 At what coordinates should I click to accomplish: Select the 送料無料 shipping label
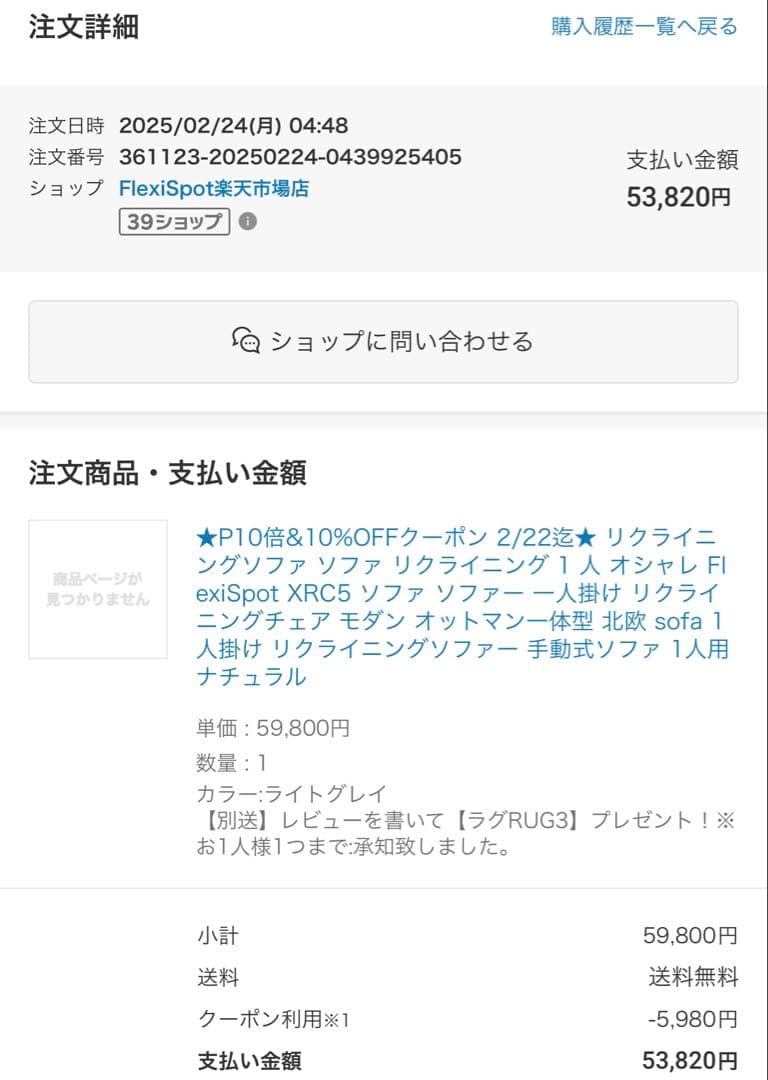690,975
